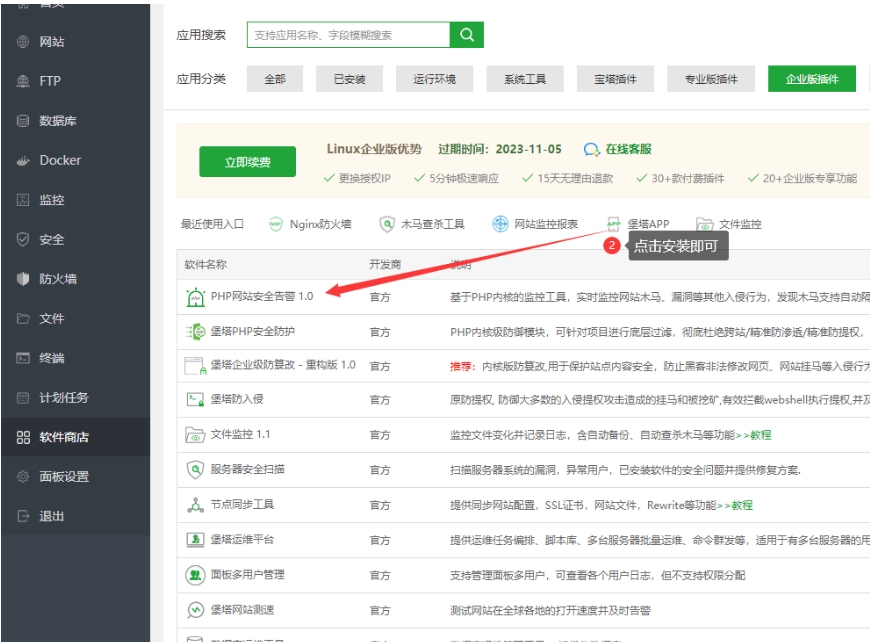
Task: Click the green search magnifier button
Action: tap(467, 35)
